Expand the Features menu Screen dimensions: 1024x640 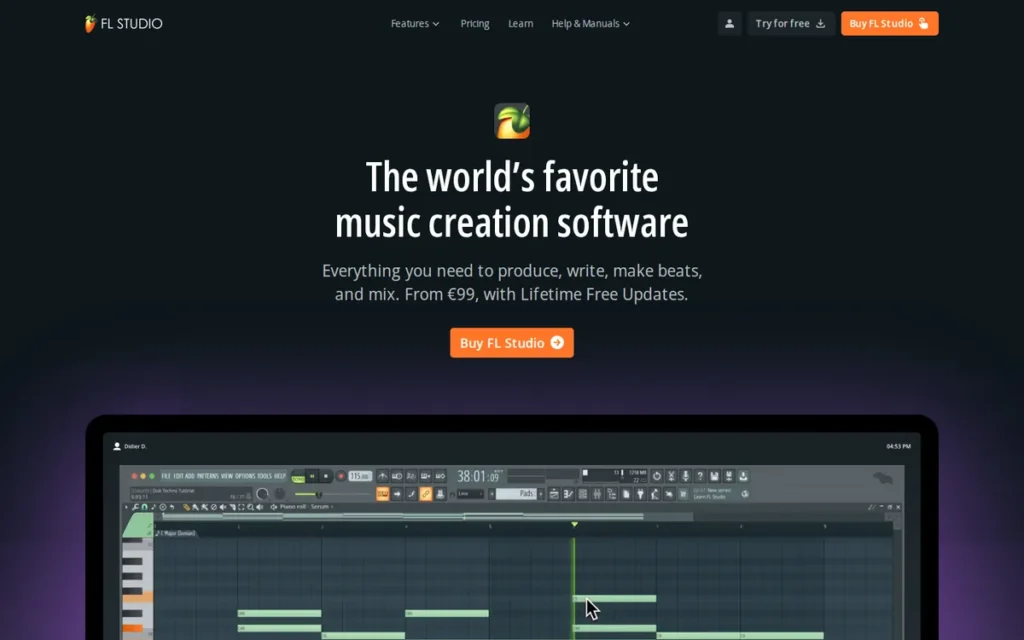415,24
